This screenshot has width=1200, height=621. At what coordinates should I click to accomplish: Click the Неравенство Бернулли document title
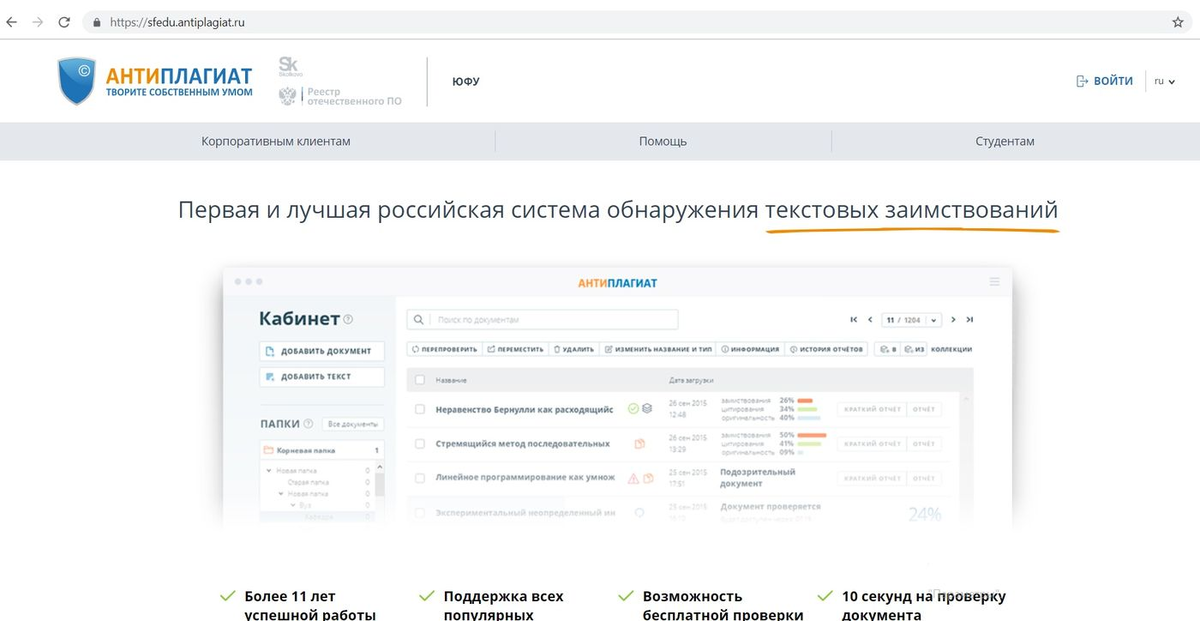coord(525,409)
